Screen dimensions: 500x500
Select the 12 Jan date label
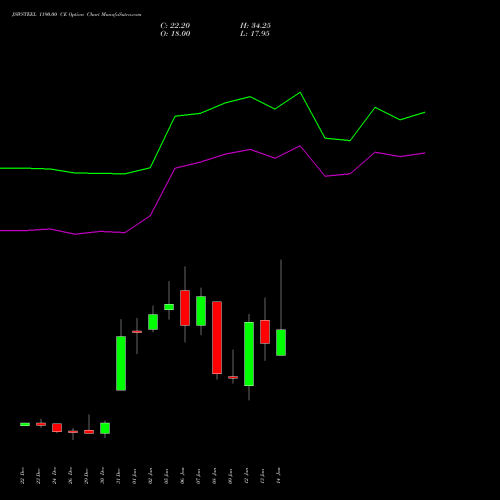coord(246,476)
